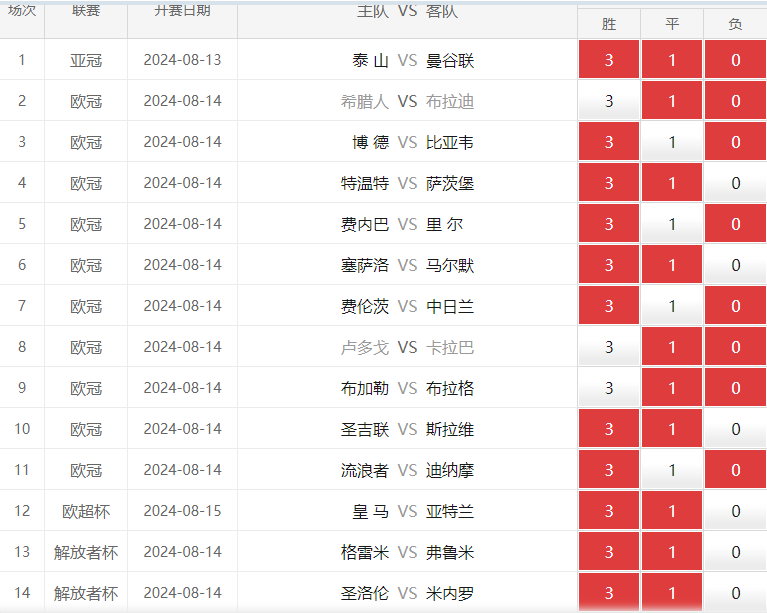The image size is (767, 613).
Task: Select draw option 1 for 流浪者 VS 迪纳摩
Action: coord(672,471)
